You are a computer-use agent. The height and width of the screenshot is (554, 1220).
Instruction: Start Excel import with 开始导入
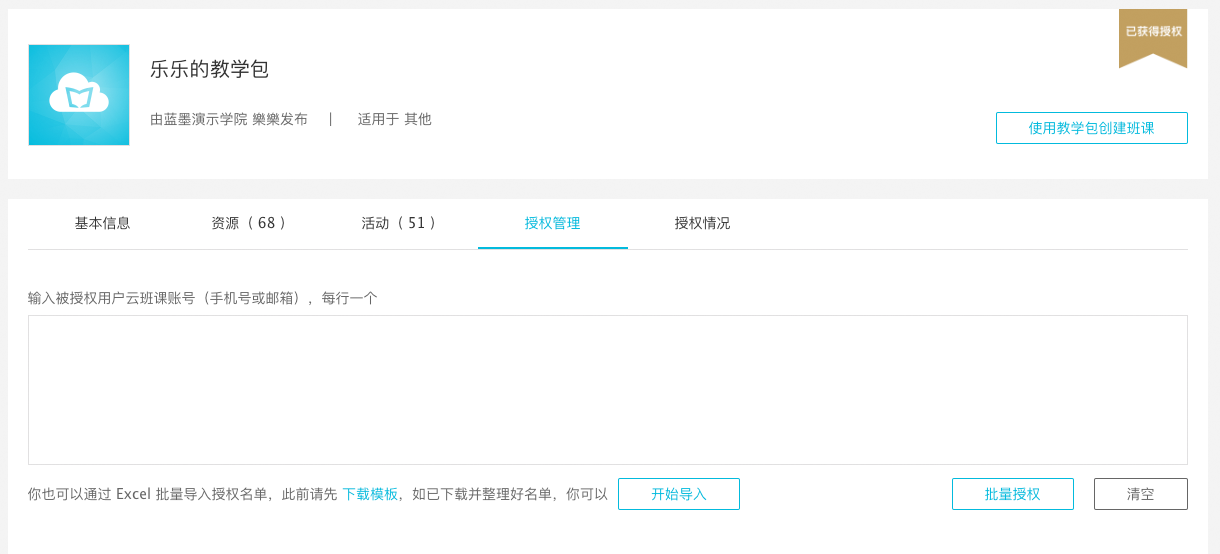pyautogui.click(x=679, y=494)
